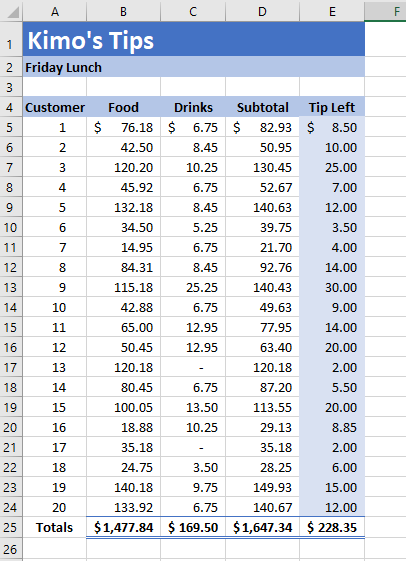Select the Friday Lunch cell
Image resolution: width=406 pixels, height=561 pixels.
pos(194,67)
